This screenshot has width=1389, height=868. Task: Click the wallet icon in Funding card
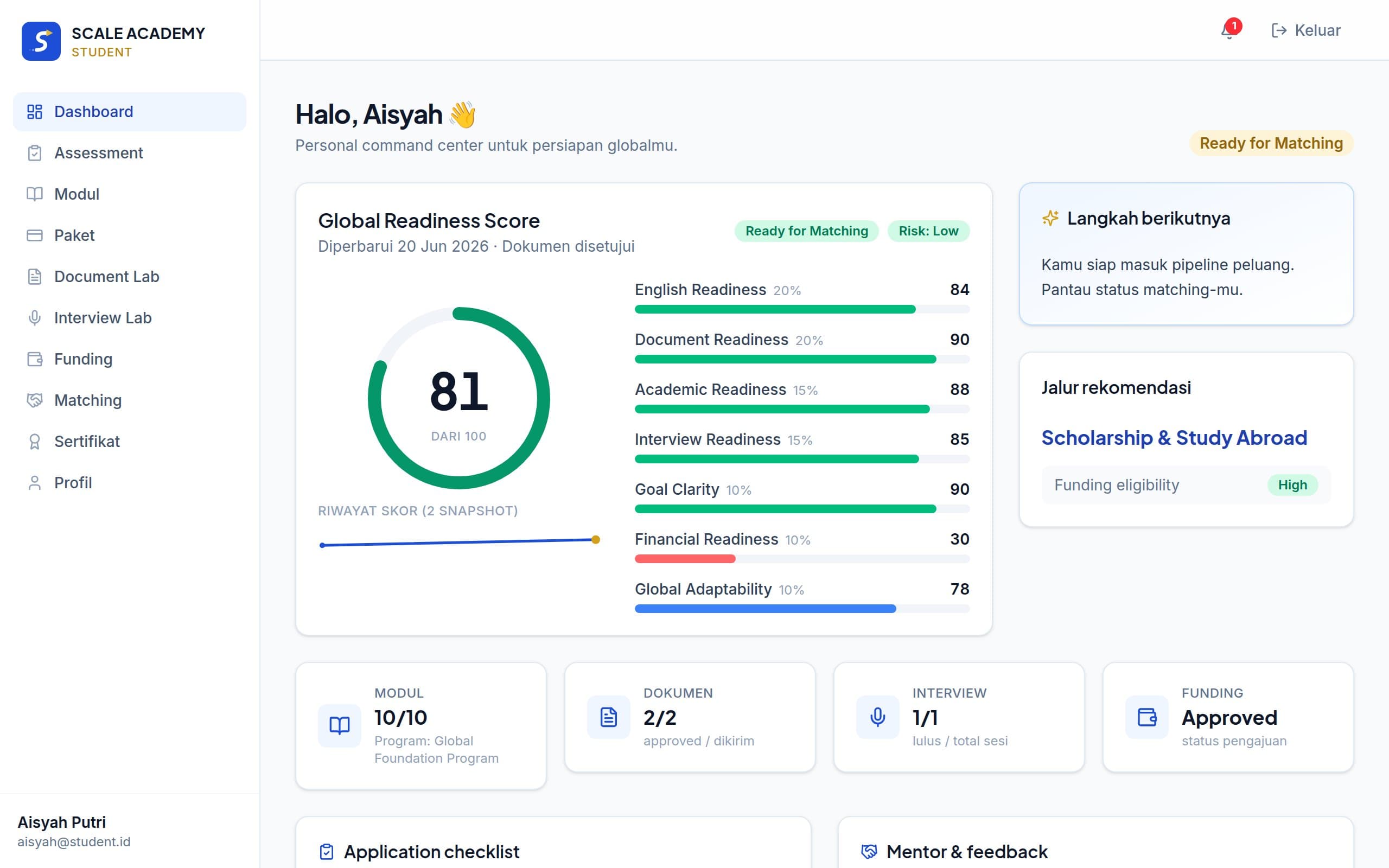point(1147,717)
